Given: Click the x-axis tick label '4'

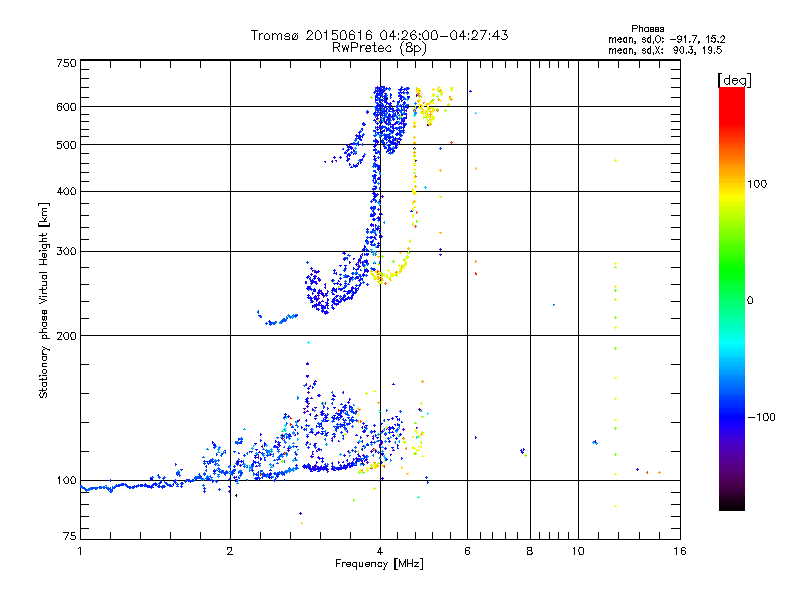Looking at the screenshot, I should [380, 551].
